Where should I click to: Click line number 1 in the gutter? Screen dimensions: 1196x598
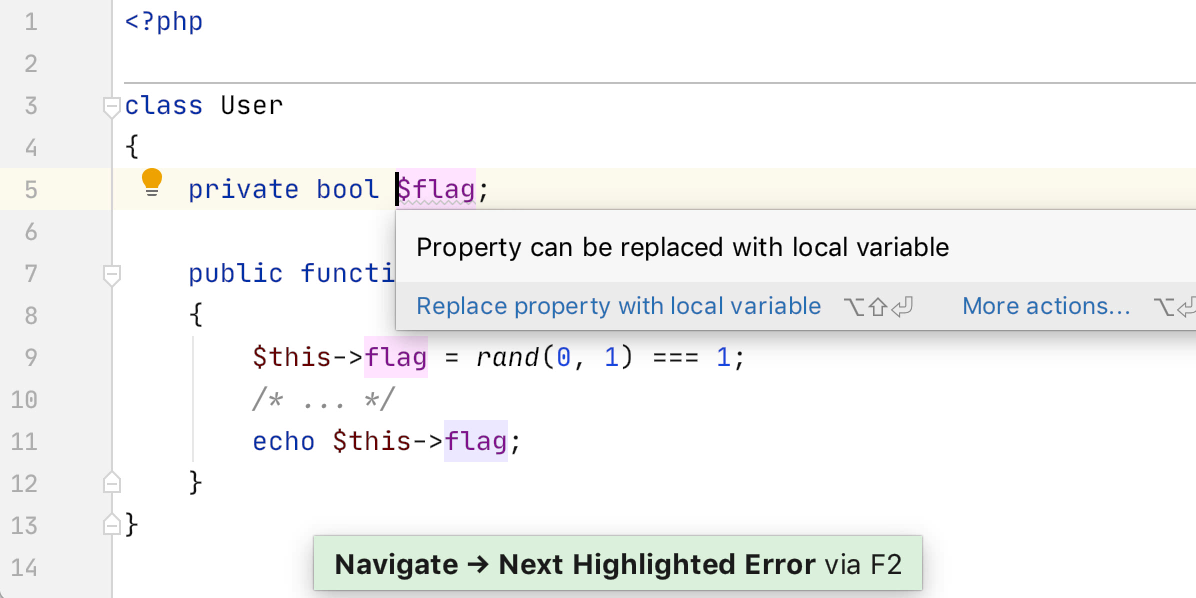click(31, 20)
